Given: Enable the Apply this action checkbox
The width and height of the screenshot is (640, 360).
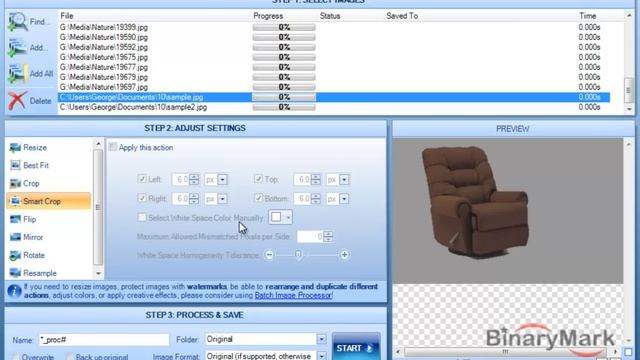Looking at the screenshot, I should pyautogui.click(x=113, y=147).
